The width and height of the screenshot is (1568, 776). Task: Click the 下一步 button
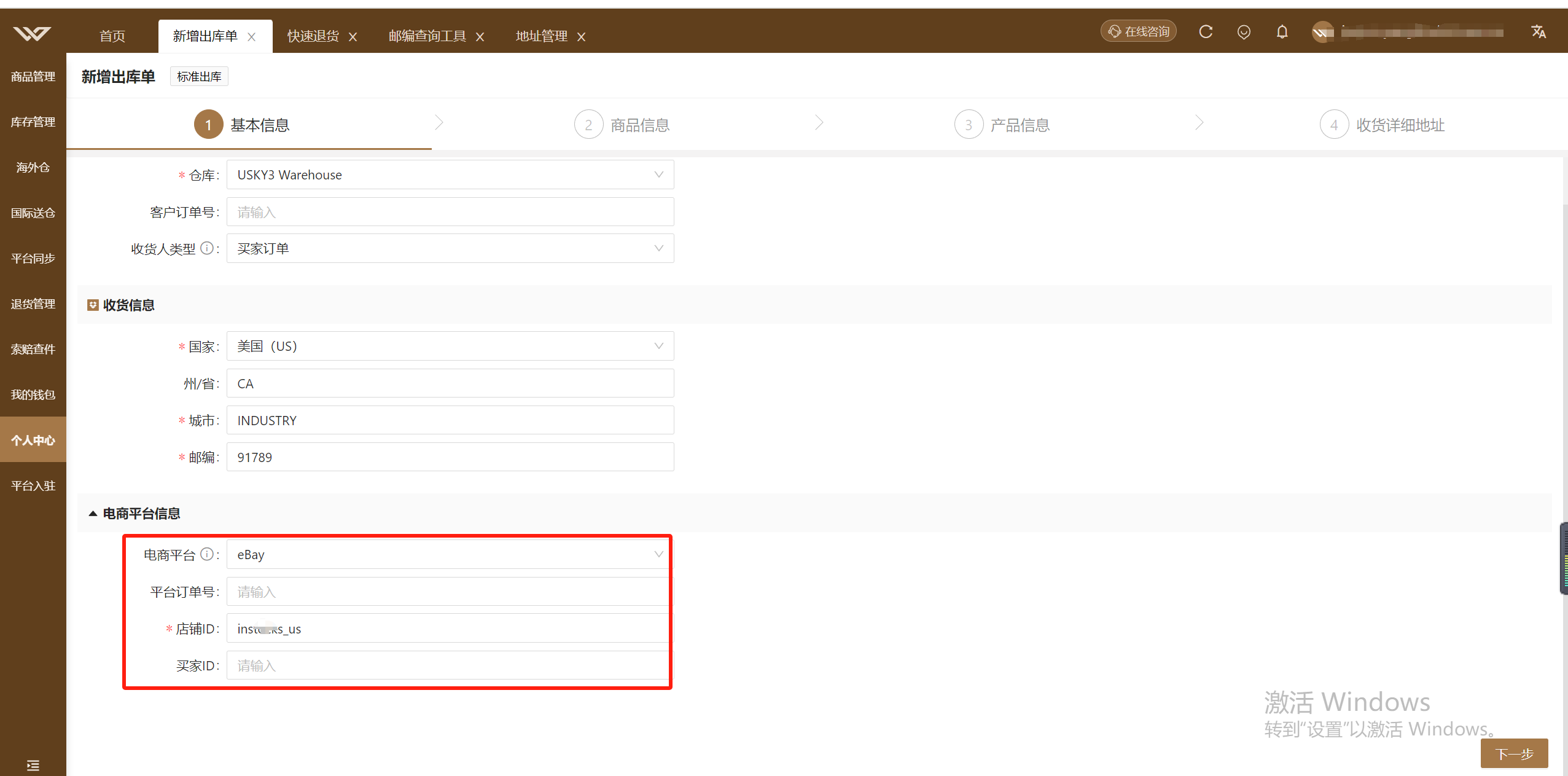[1514, 753]
